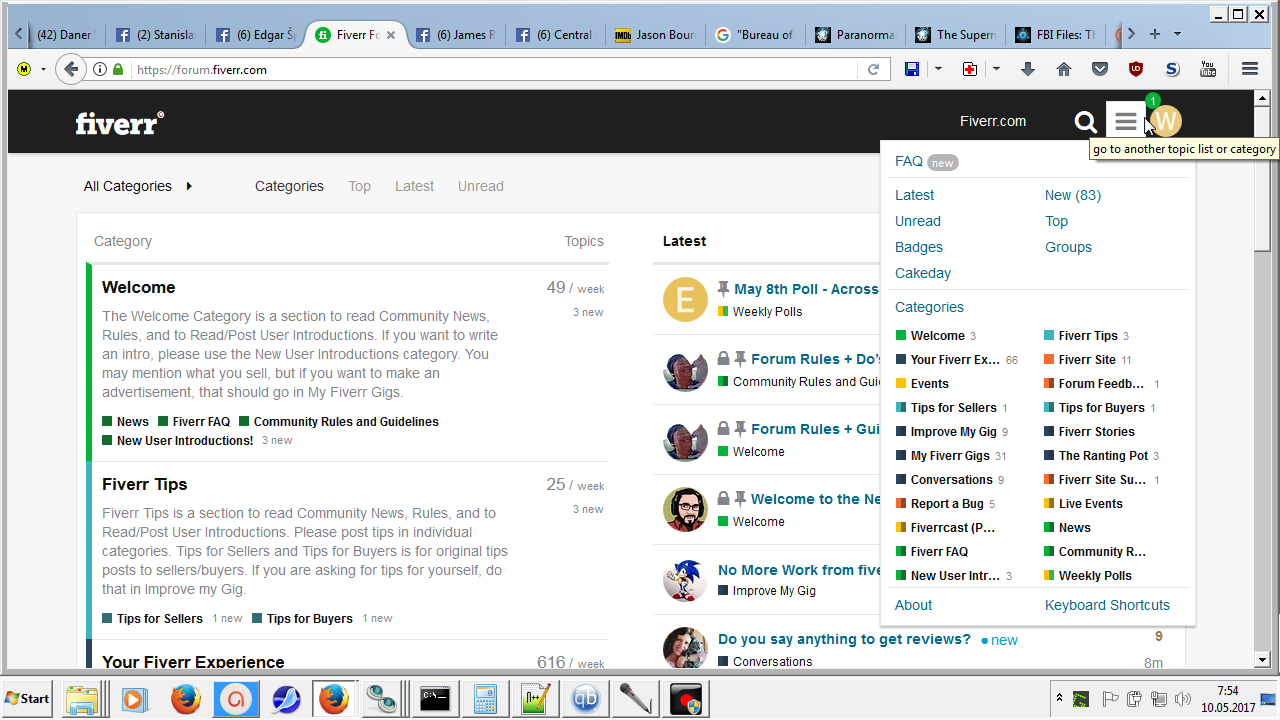This screenshot has height=720, width=1280.
Task: Open the Pocket toolbar icon
Action: point(1100,69)
